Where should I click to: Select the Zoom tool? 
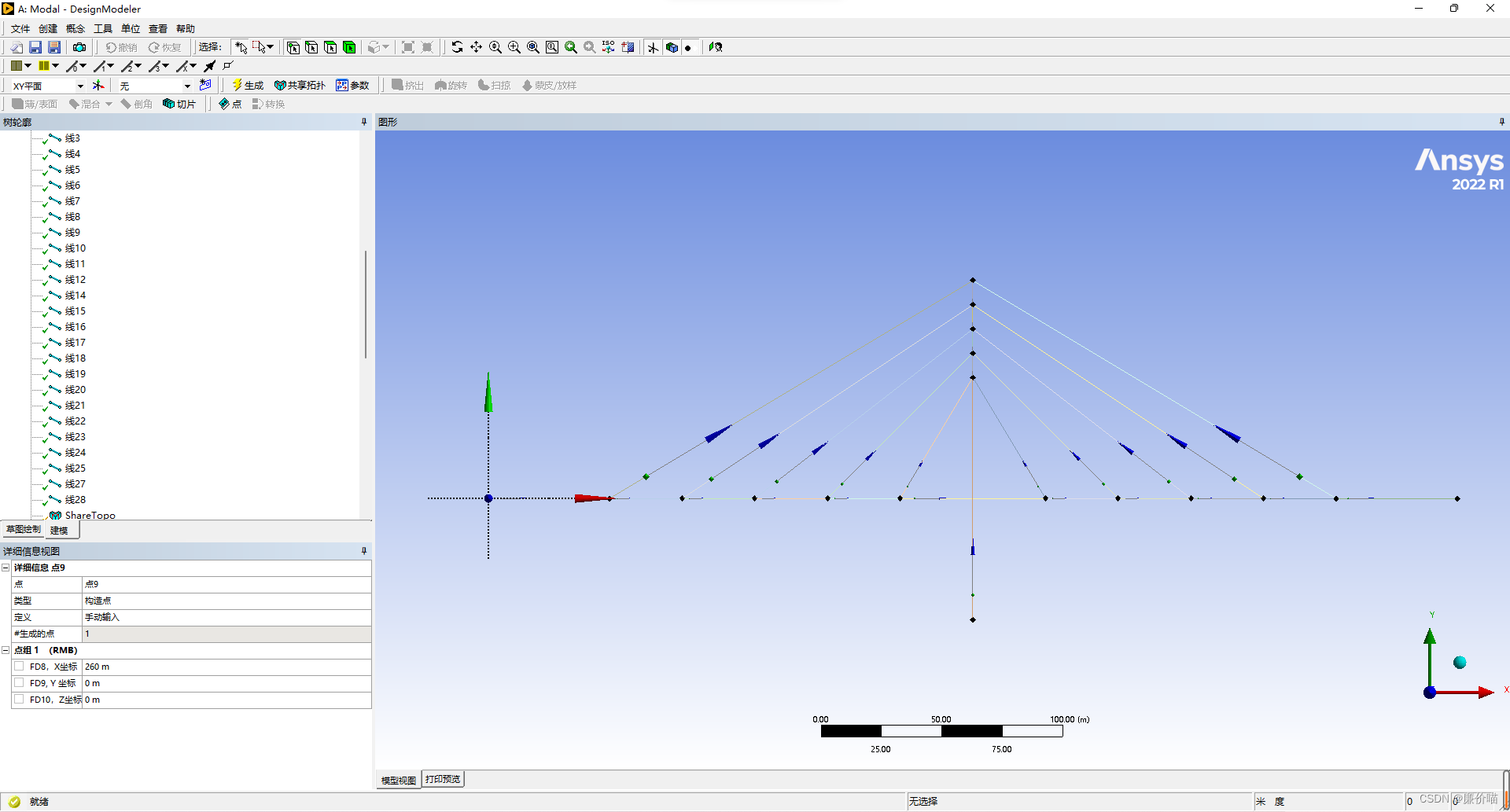[495, 48]
